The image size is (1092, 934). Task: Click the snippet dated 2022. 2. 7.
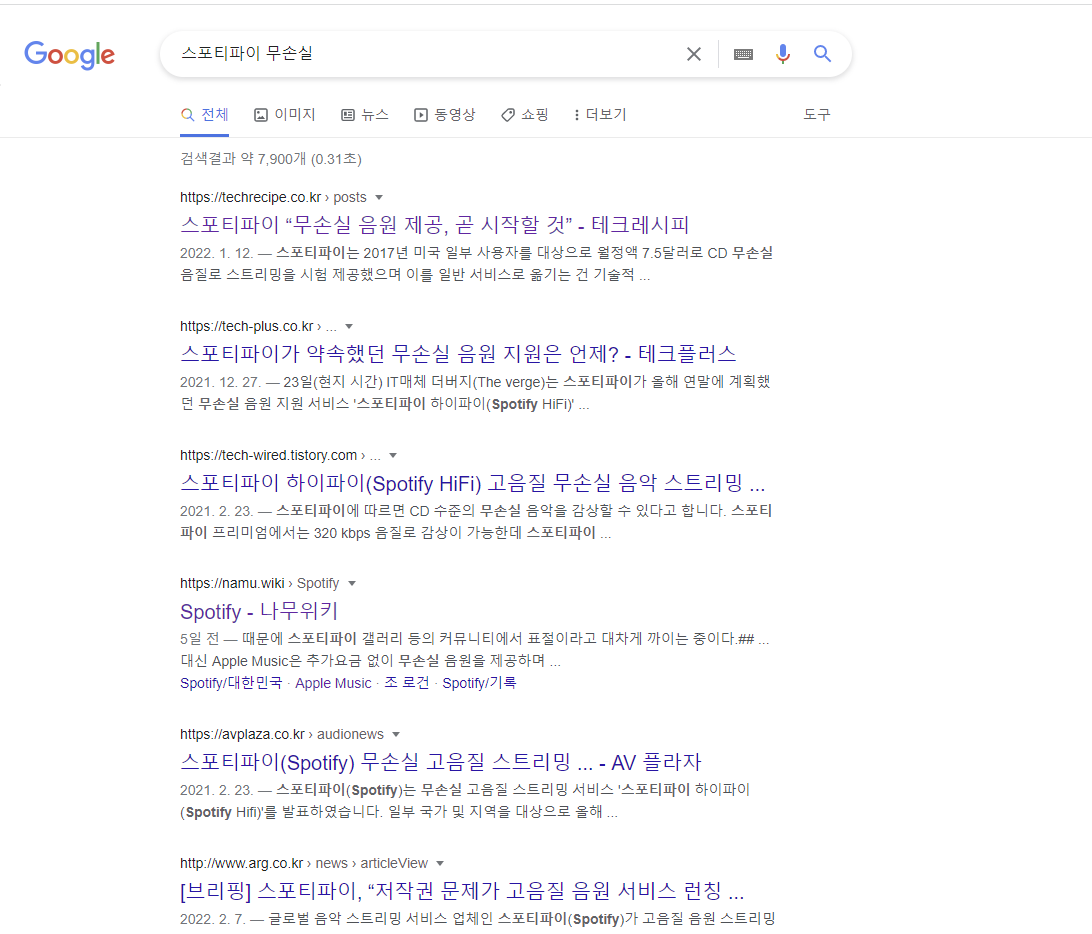[478, 919]
